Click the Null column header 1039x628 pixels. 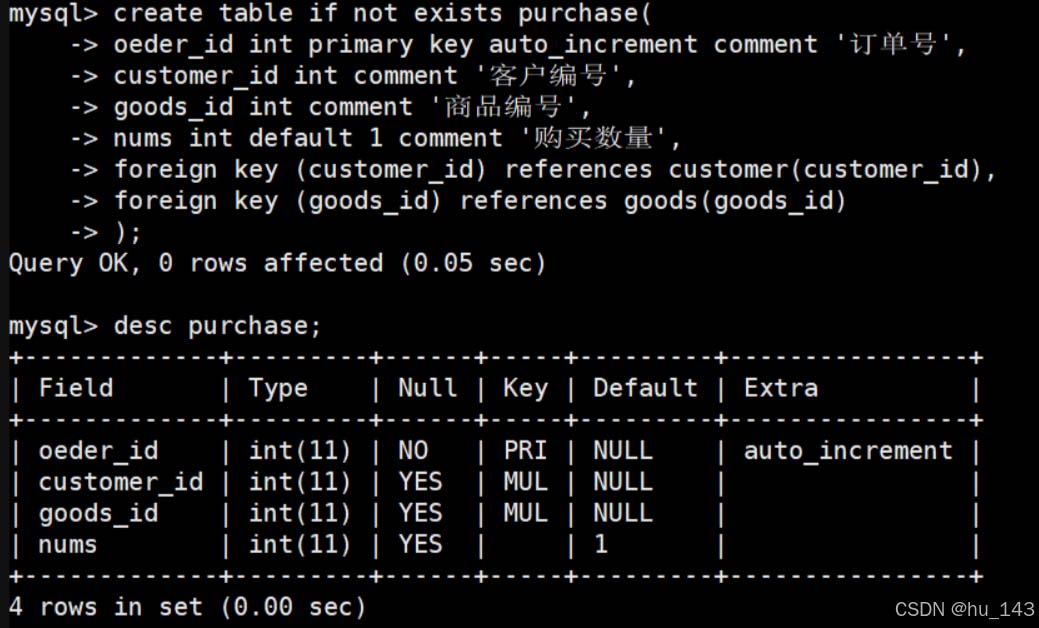(x=427, y=388)
